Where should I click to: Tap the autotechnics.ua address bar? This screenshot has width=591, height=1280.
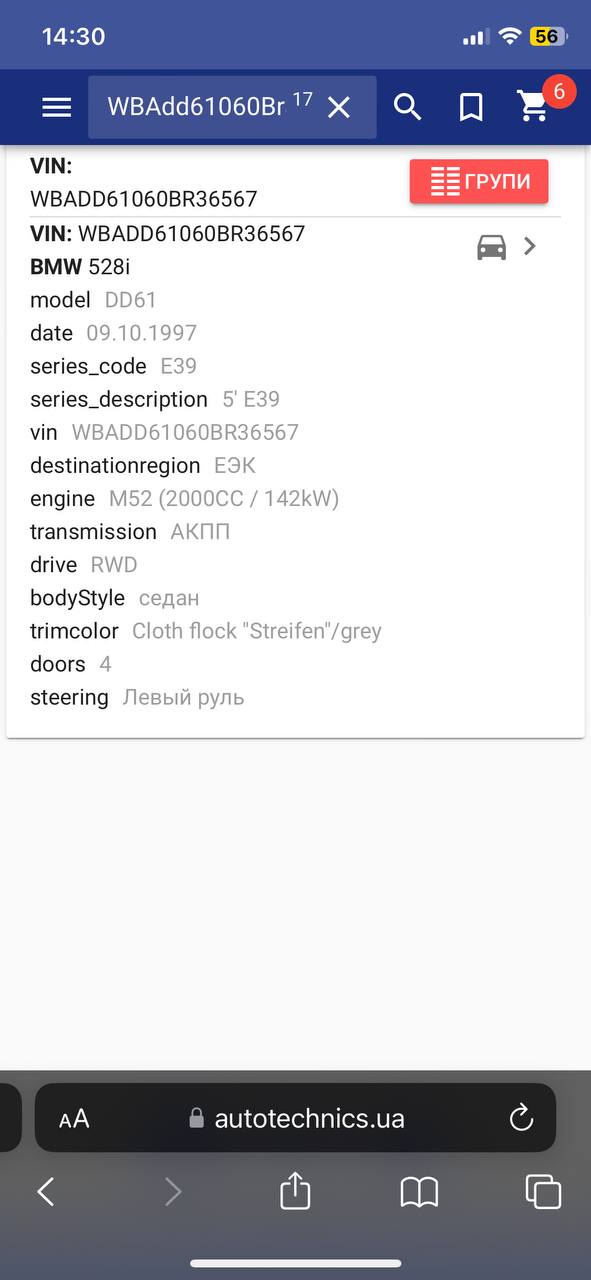tap(296, 1118)
